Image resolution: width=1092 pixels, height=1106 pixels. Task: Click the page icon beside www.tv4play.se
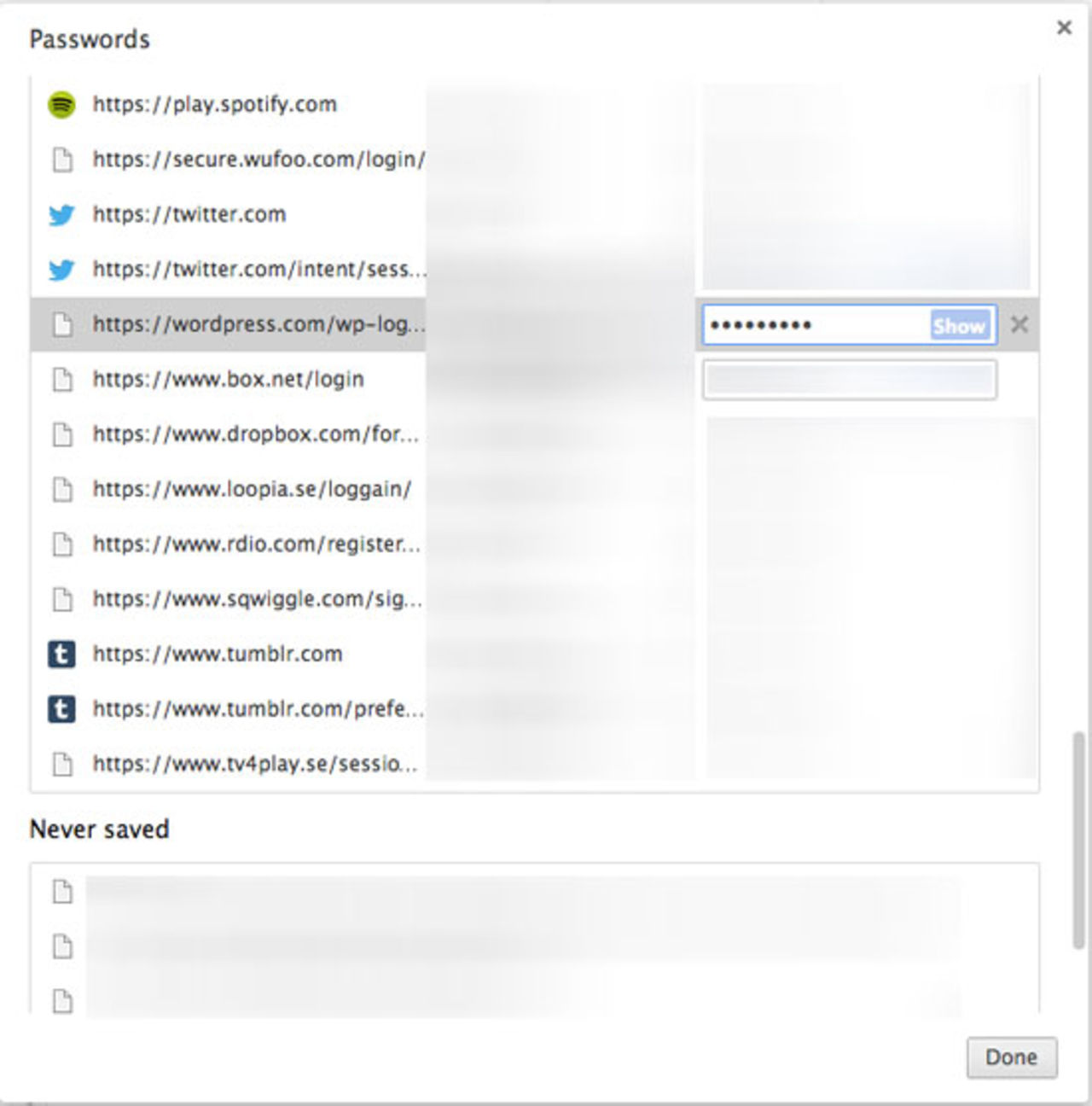[x=61, y=765]
